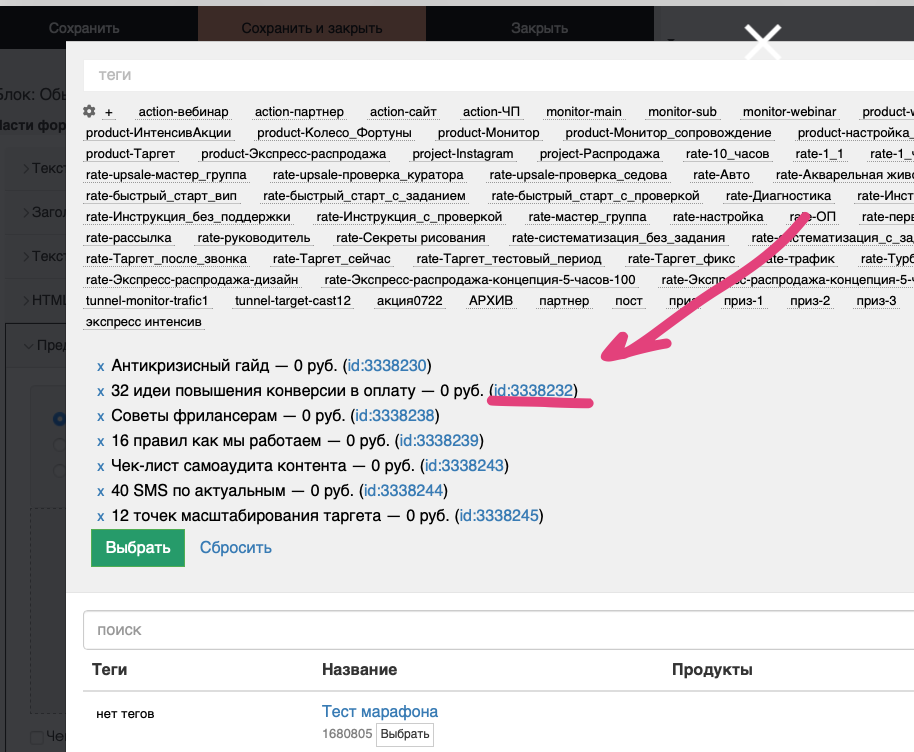This screenshot has height=752, width=914.
Task: Click the «Закрыть» button in the top bar
Action: pyautogui.click(x=540, y=28)
